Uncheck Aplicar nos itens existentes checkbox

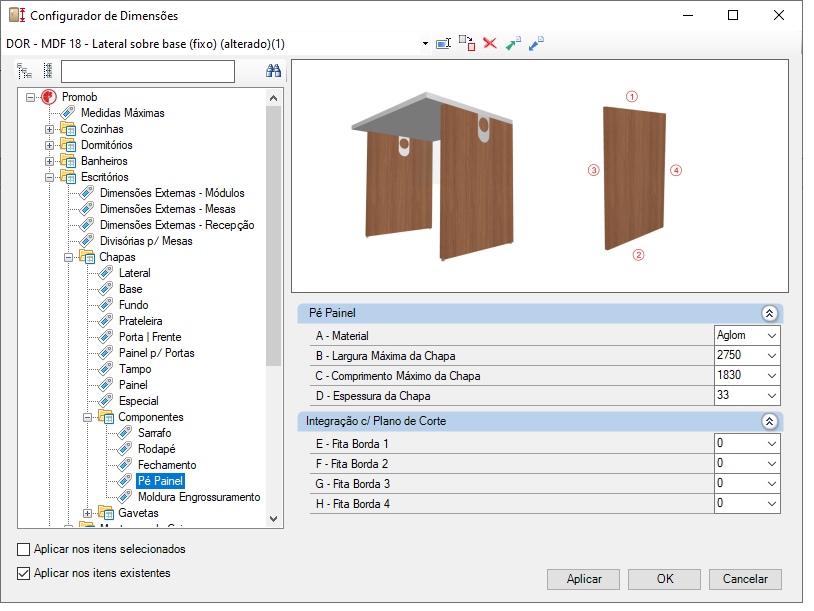click(23, 573)
